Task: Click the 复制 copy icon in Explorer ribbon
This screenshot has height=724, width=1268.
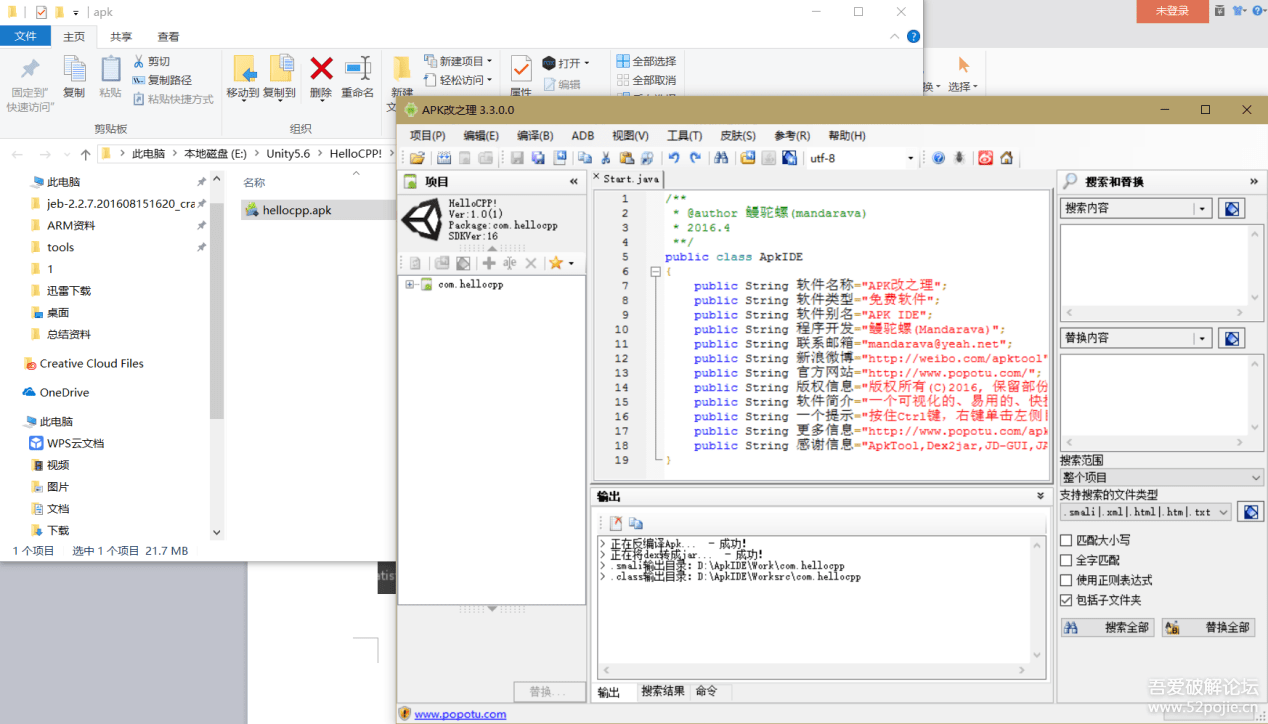Action: pos(74,68)
